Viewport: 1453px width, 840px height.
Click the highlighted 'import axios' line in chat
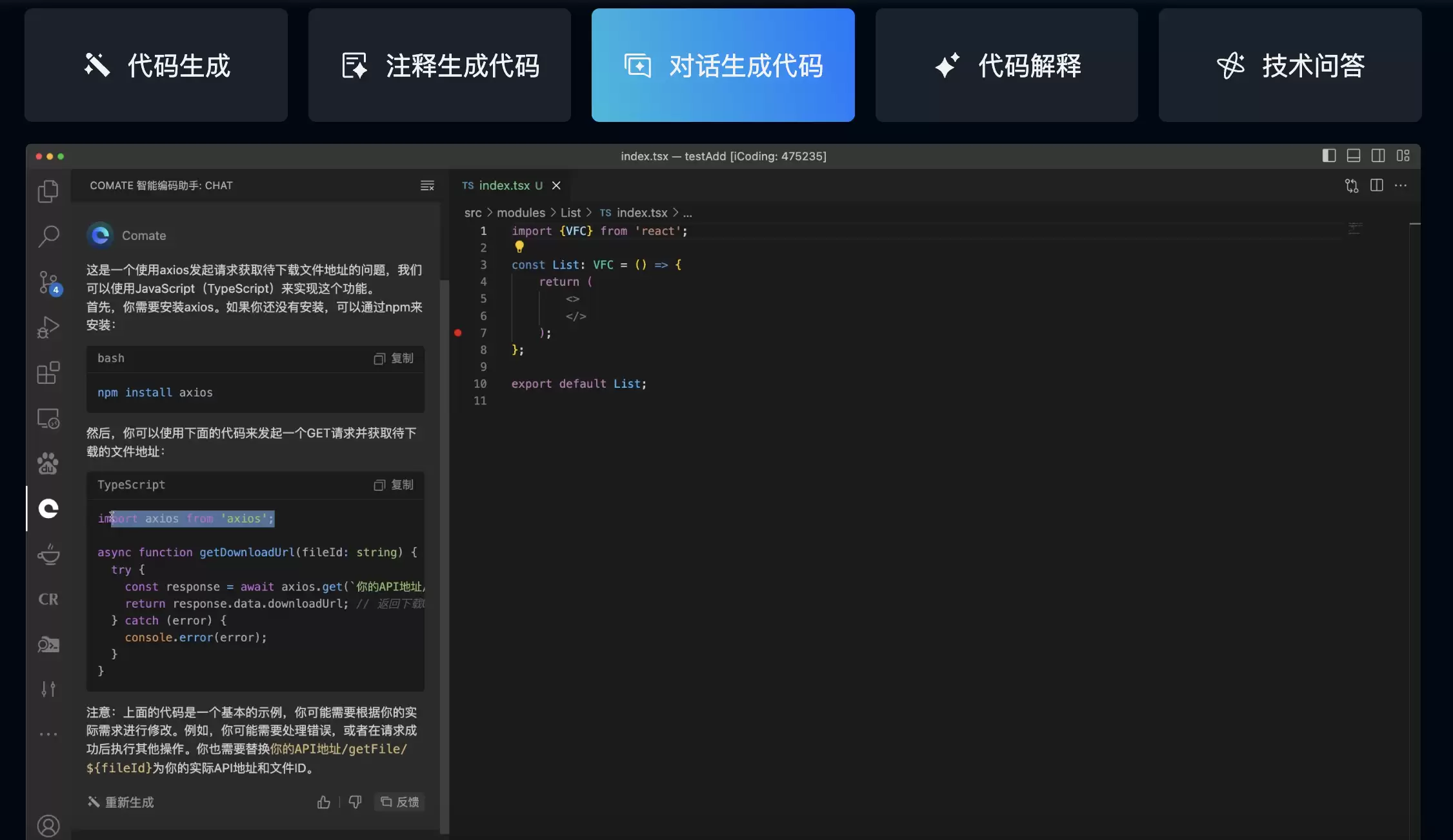[186, 519]
